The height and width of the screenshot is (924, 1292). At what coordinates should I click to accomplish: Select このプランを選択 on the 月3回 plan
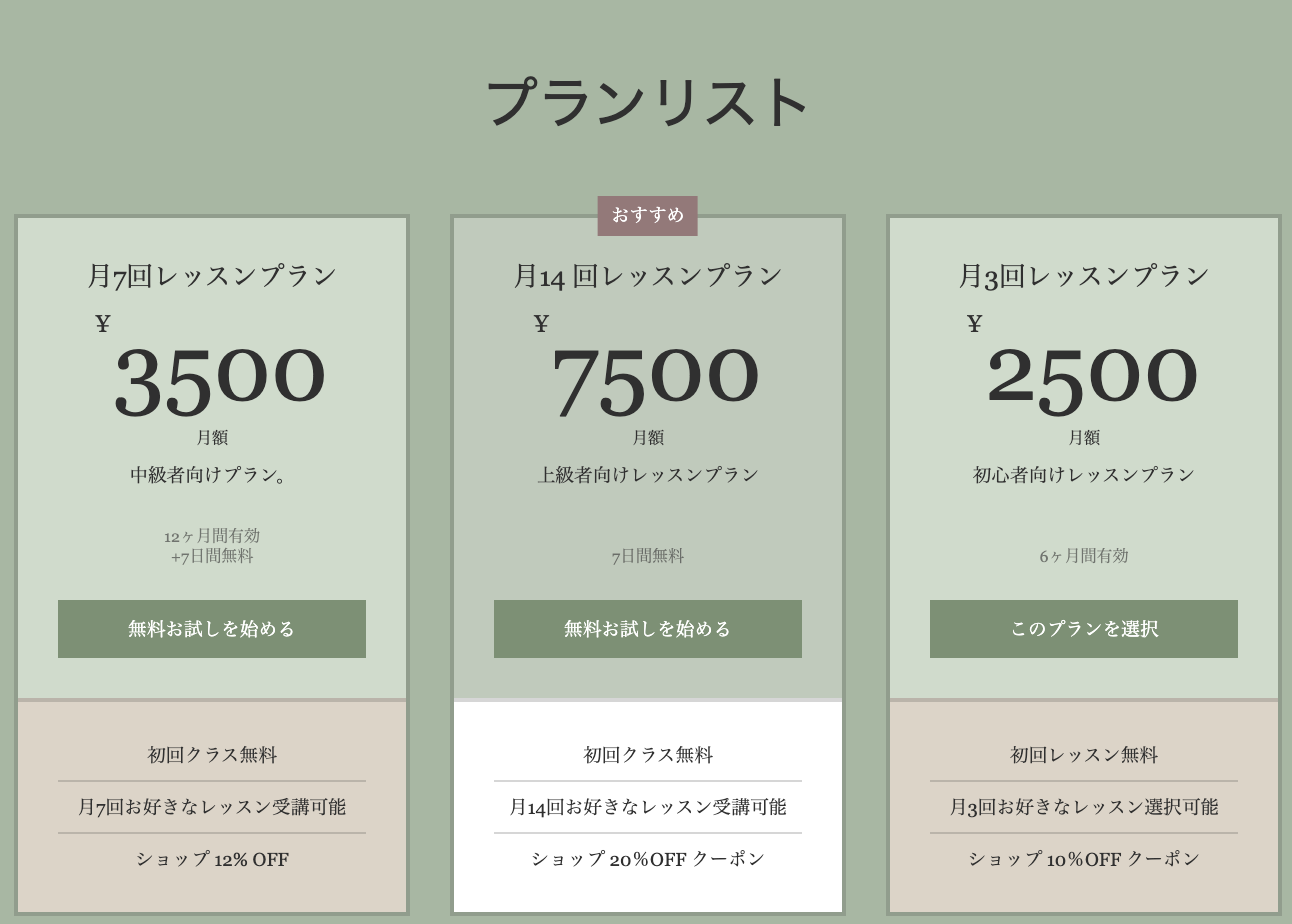click(x=1083, y=628)
